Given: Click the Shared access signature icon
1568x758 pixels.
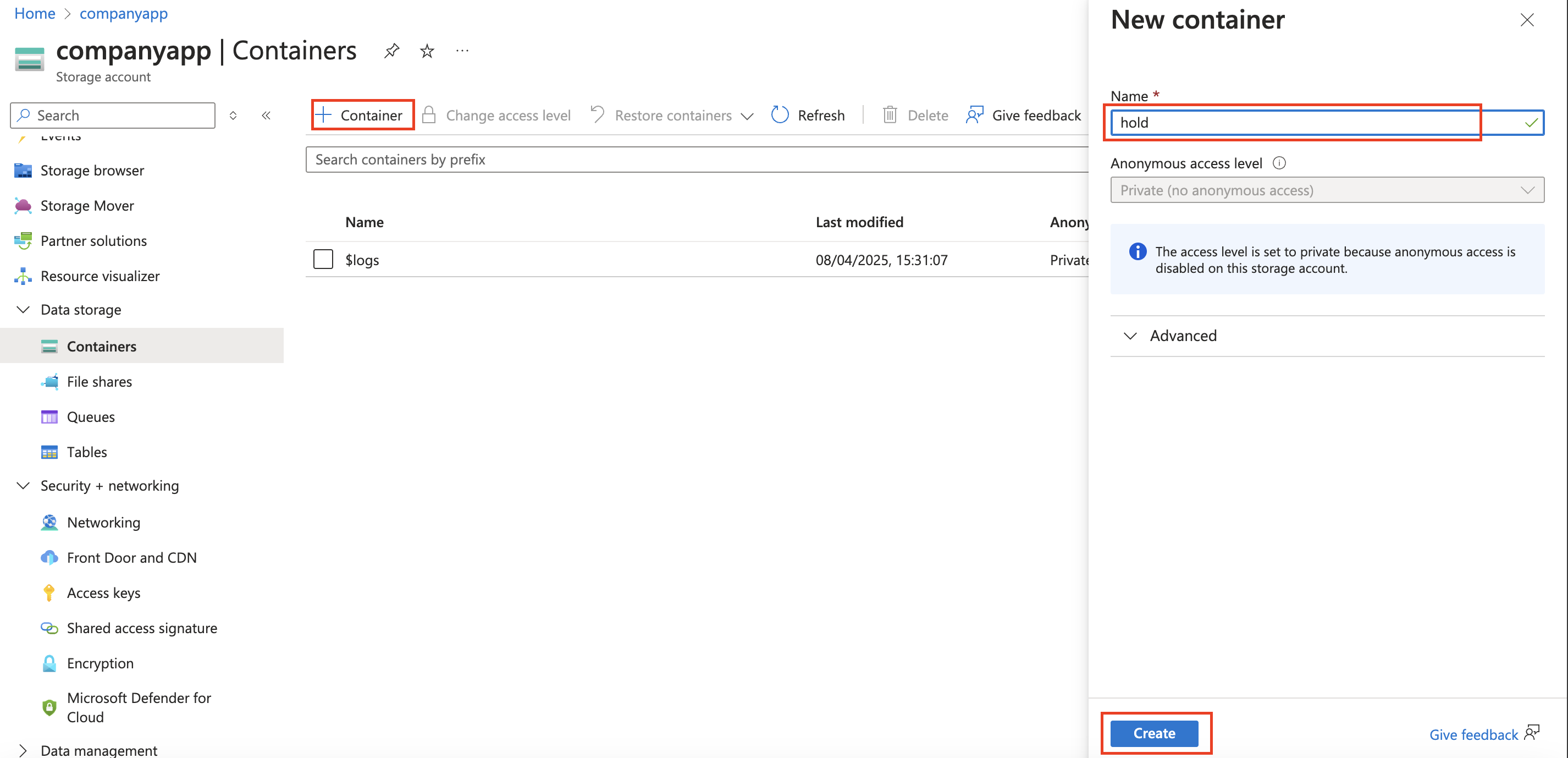Looking at the screenshot, I should tap(49, 628).
